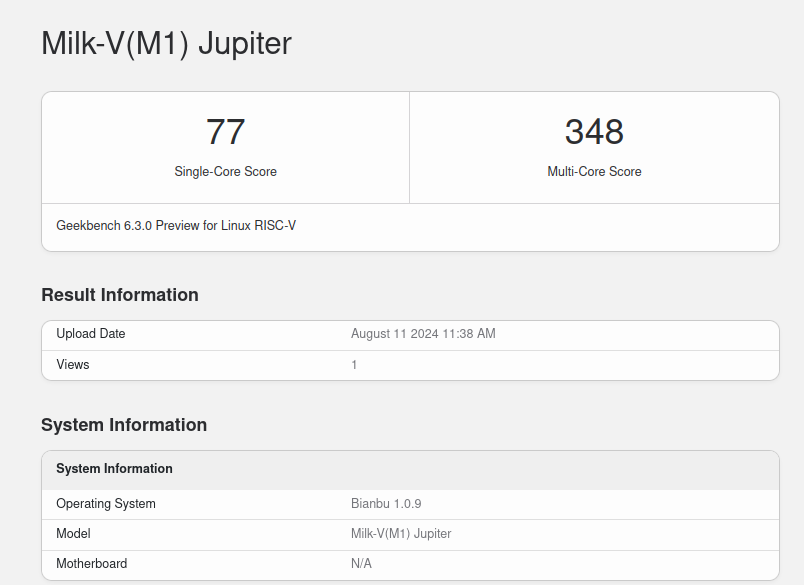Click Geekbench 6.3.0 Preview for Linux RISC-V text

pos(176,226)
